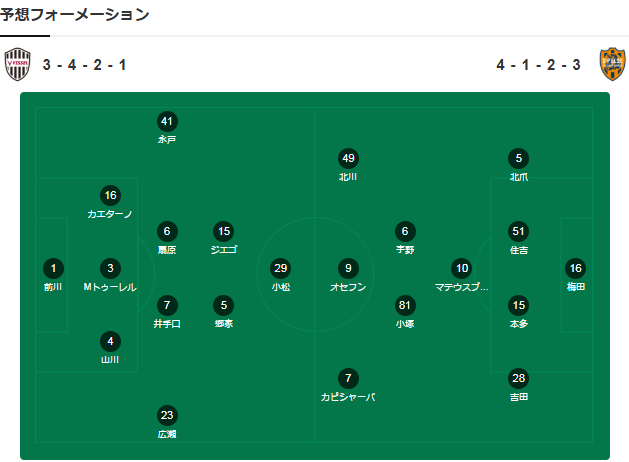This screenshot has width=629, height=462.
Task: Select player number 3 Mトゥーレル
Action: coord(110,268)
